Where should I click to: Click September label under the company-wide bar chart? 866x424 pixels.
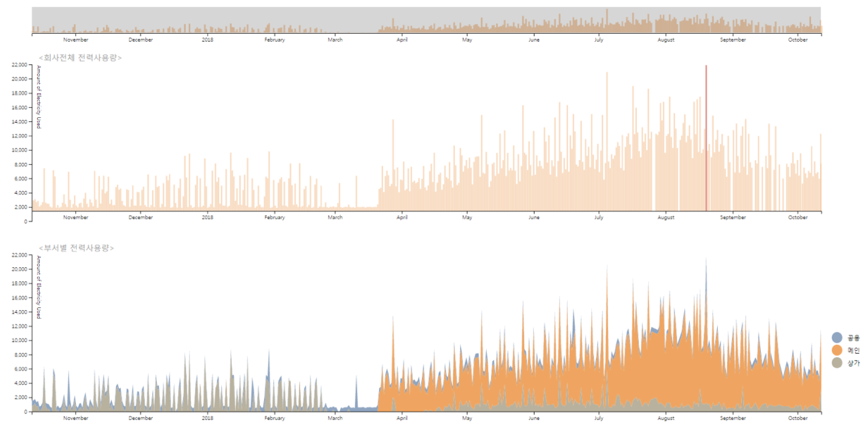click(733, 218)
